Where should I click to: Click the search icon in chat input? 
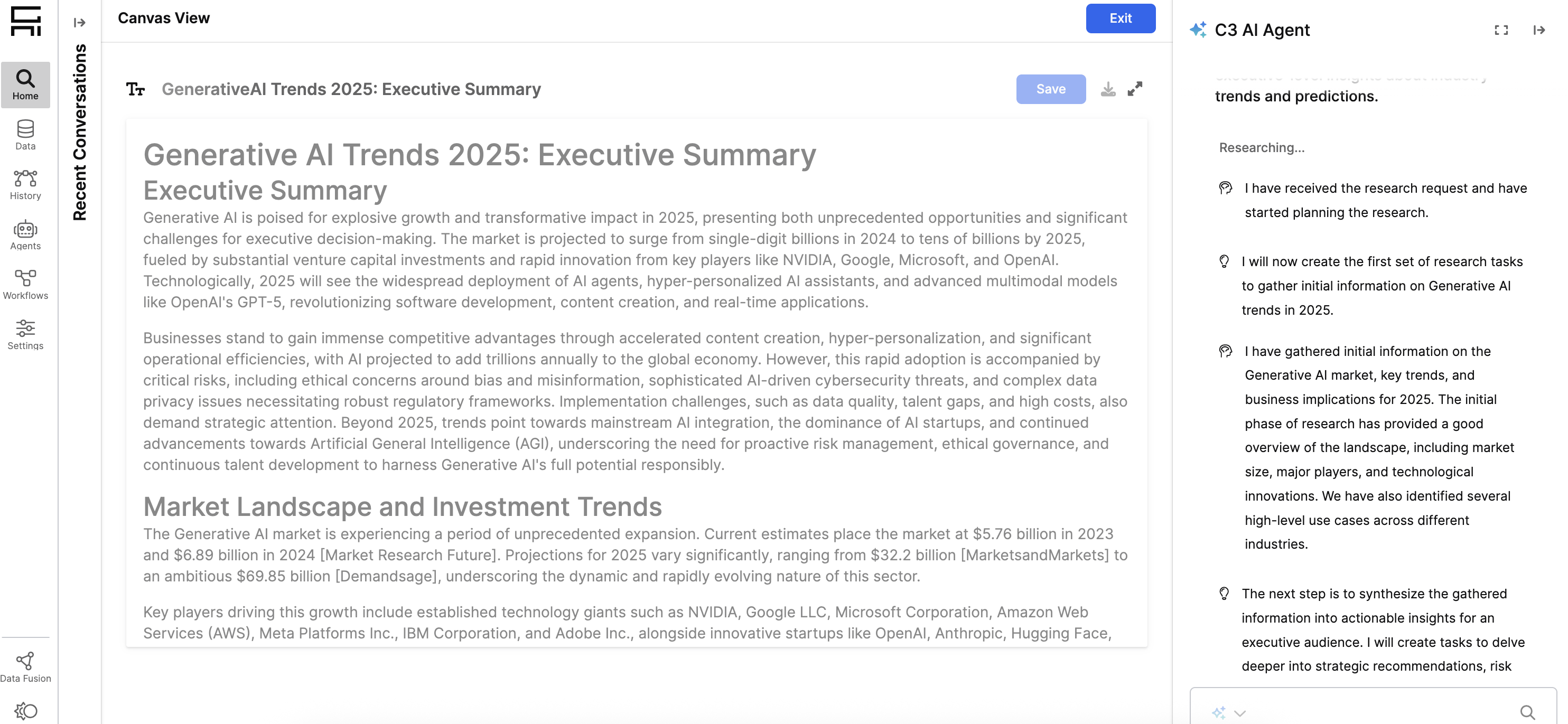1527,712
